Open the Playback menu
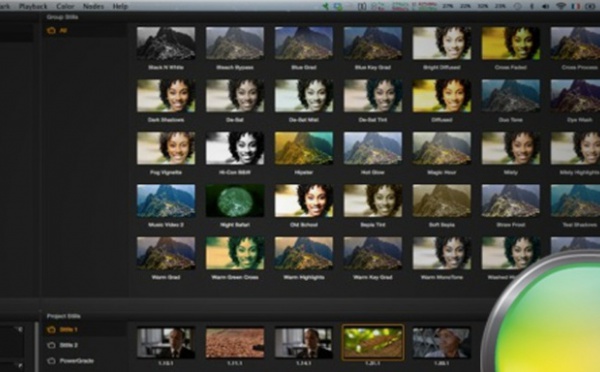The image size is (600, 372). tap(33, 6)
